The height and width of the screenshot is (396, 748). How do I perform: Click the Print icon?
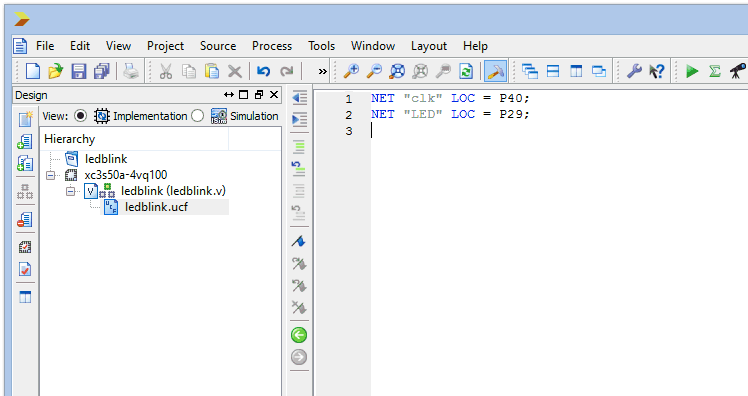(x=130, y=71)
